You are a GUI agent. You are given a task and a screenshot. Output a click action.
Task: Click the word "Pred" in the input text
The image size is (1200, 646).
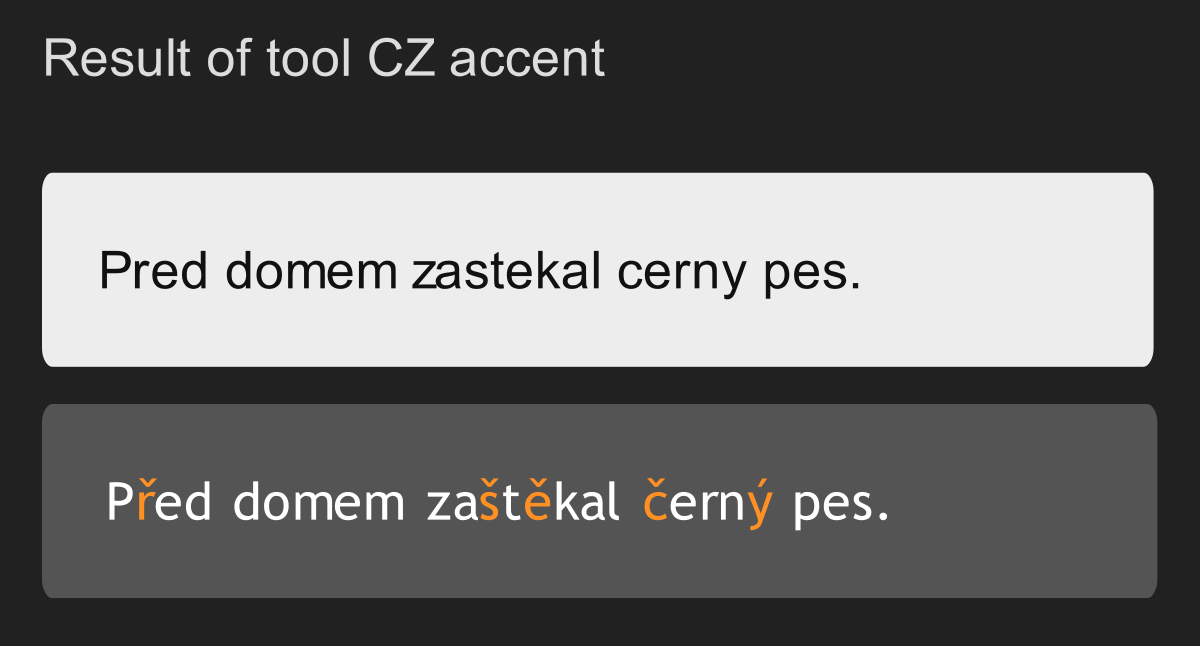[x=153, y=270]
